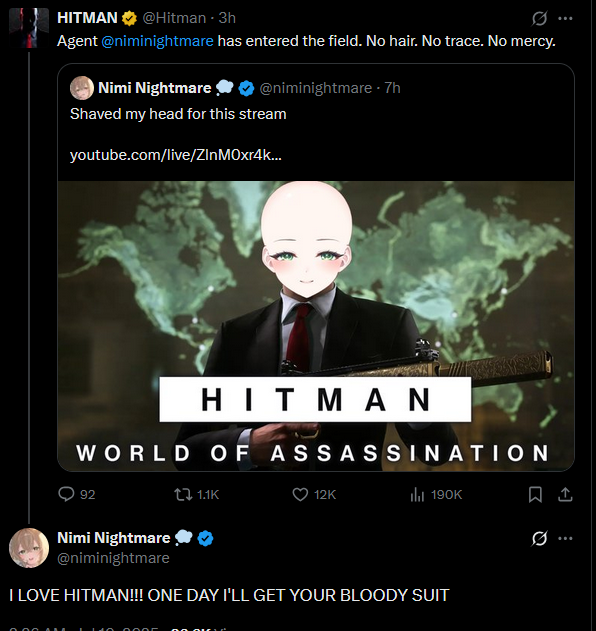
Task: View analytics icon showing 190K views
Action: coord(417,494)
